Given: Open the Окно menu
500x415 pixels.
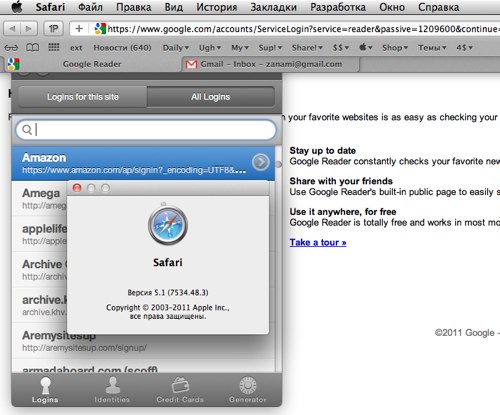Looking at the screenshot, I should point(392,7).
